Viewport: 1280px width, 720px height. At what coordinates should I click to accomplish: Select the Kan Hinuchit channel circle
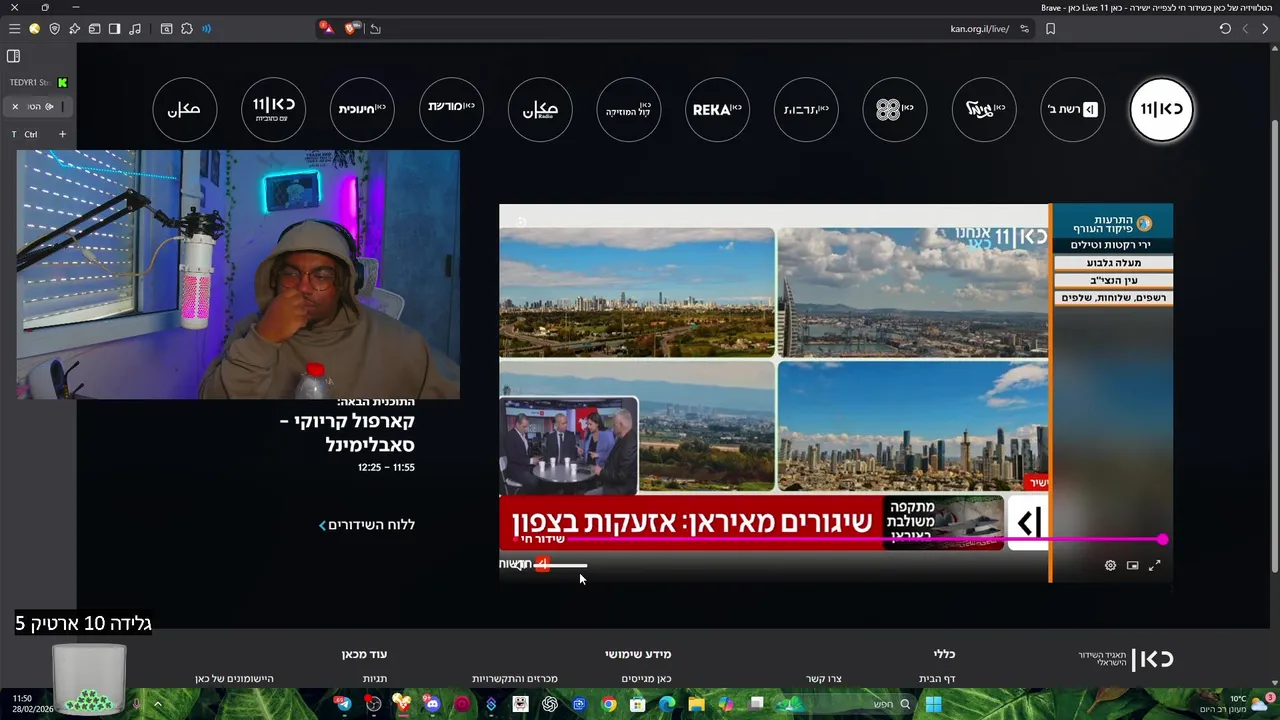coord(362,109)
